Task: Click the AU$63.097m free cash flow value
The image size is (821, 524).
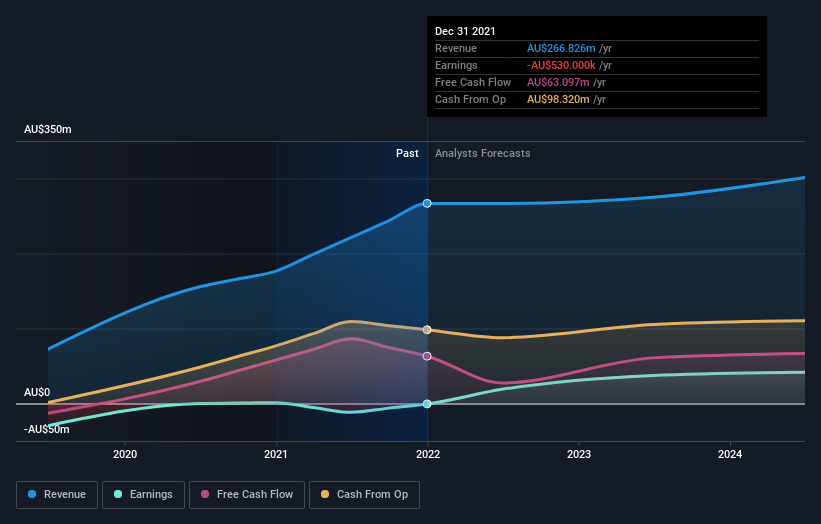Action: coord(558,82)
